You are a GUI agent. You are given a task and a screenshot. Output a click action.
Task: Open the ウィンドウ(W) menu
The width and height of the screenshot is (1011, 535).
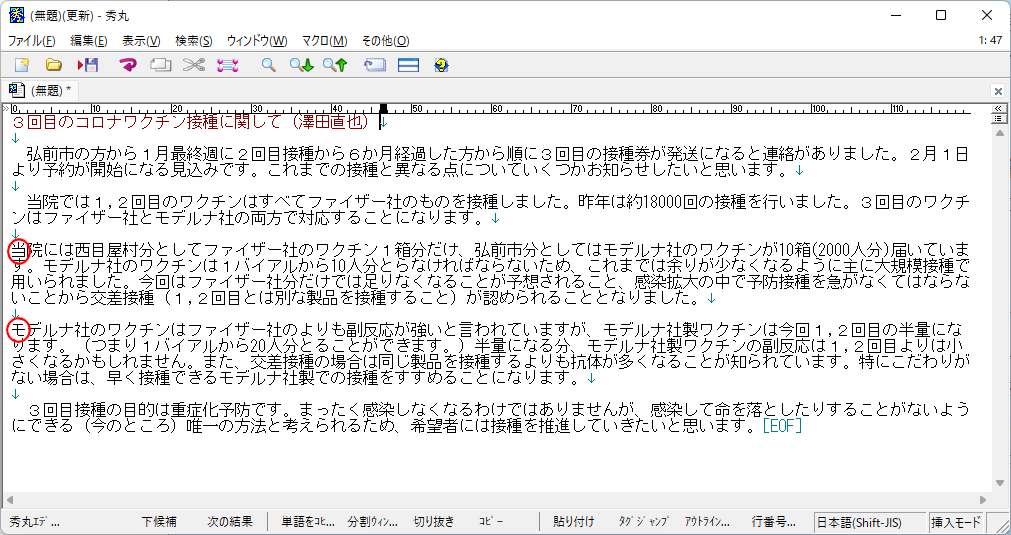257,41
